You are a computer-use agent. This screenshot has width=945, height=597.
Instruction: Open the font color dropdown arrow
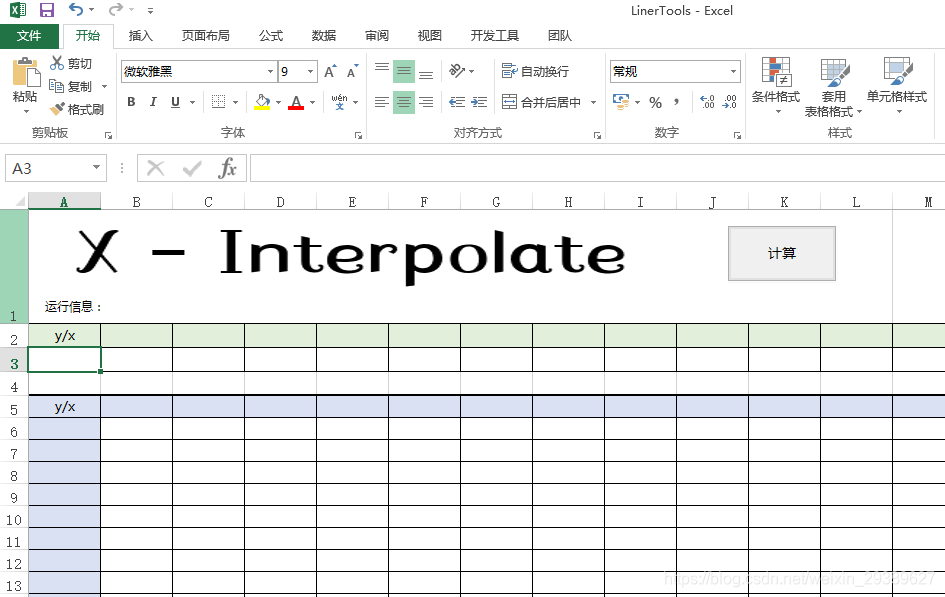312,102
